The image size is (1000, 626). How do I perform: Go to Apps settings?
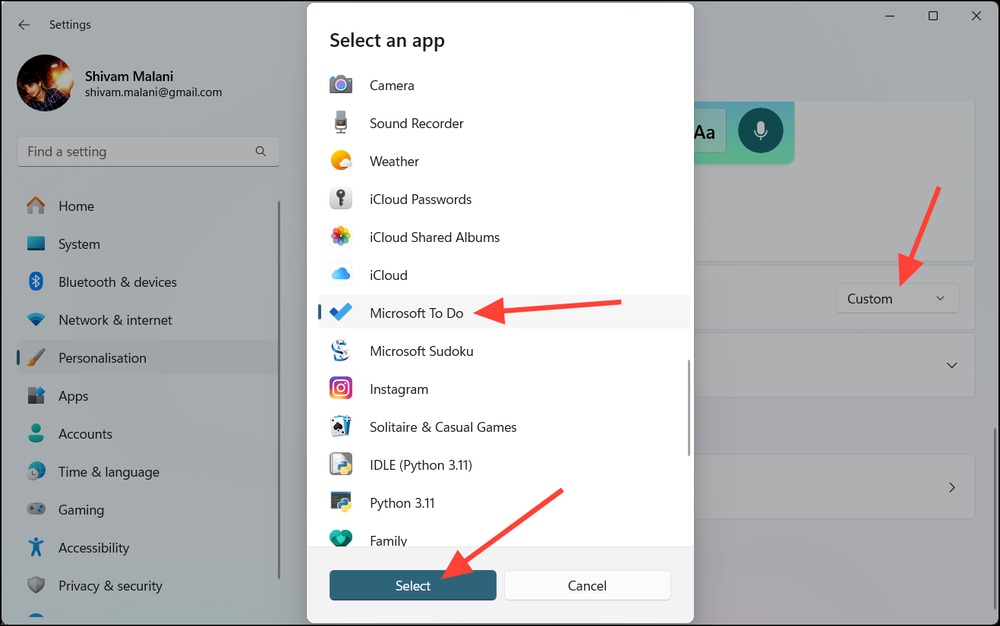point(147,395)
